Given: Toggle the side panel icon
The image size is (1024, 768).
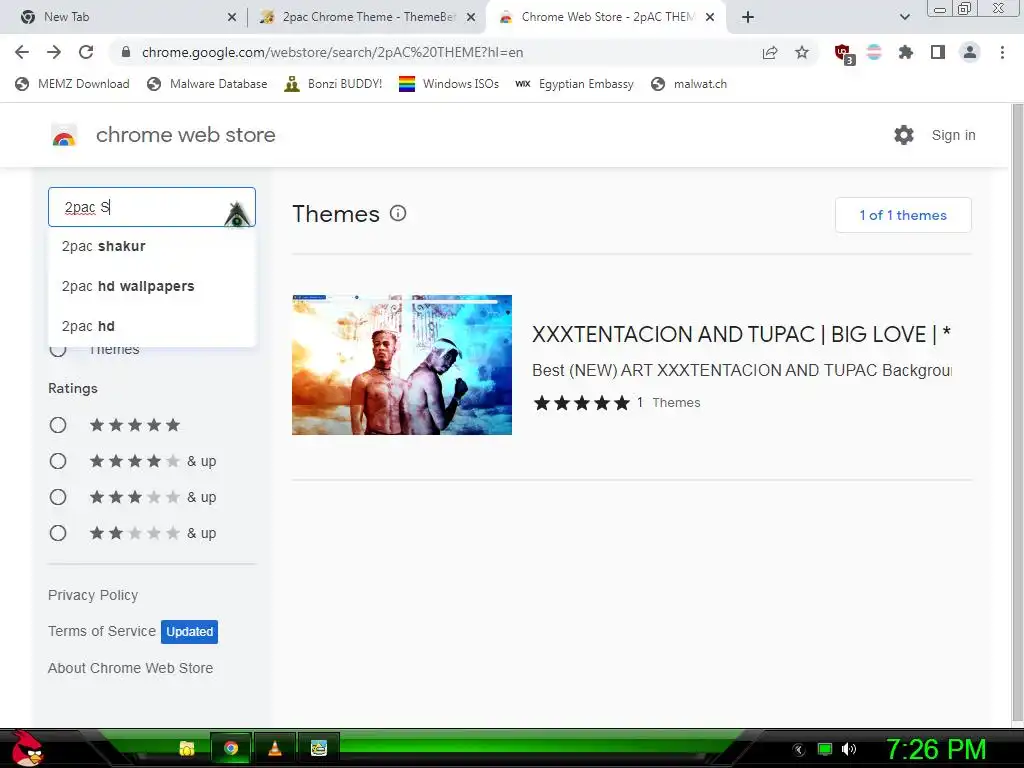Looking at the screenshot, I should click(938, 52).
